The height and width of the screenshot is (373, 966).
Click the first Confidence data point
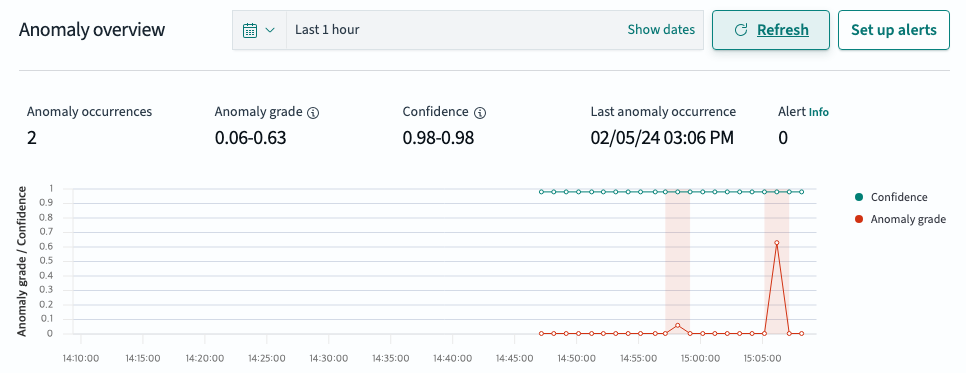pos(542,192)
